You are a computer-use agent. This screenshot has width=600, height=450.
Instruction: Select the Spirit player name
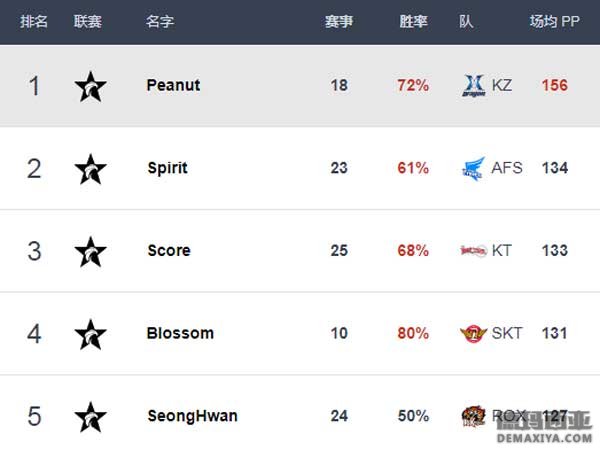pyautogui.click(x=168, y=168)
